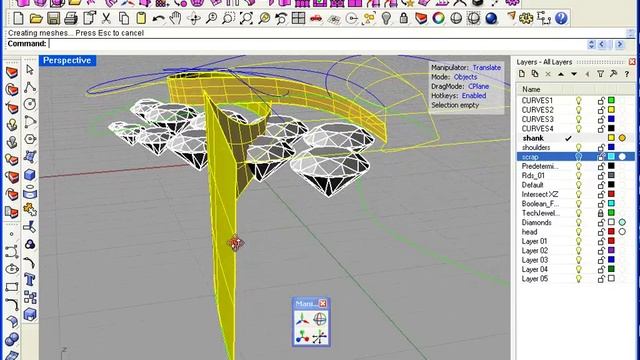Click the CPlane DragMode link
This screenshot has width=640, height=360.
coord(478,86)
